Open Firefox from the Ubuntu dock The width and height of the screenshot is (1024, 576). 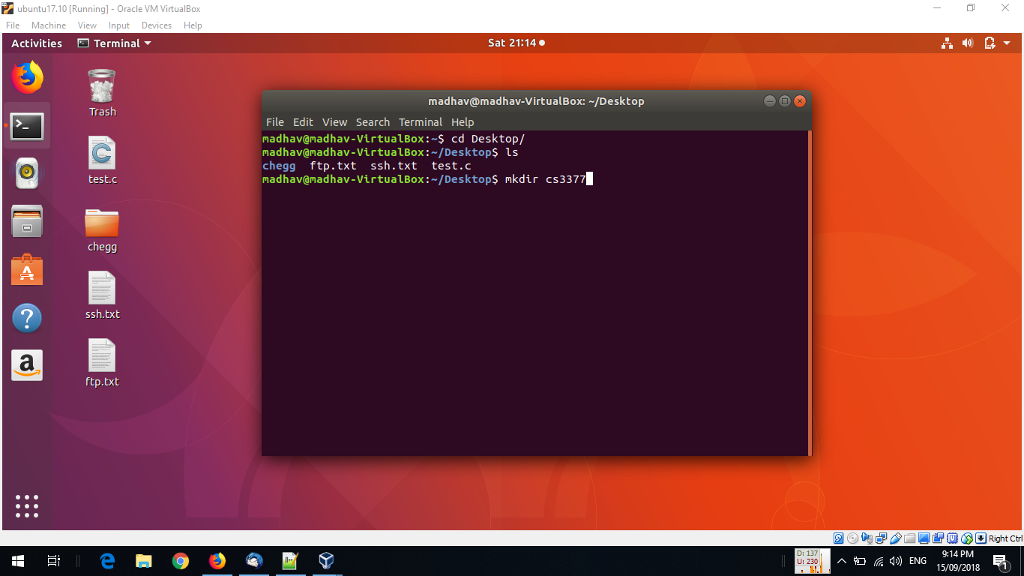coord(27,78)
